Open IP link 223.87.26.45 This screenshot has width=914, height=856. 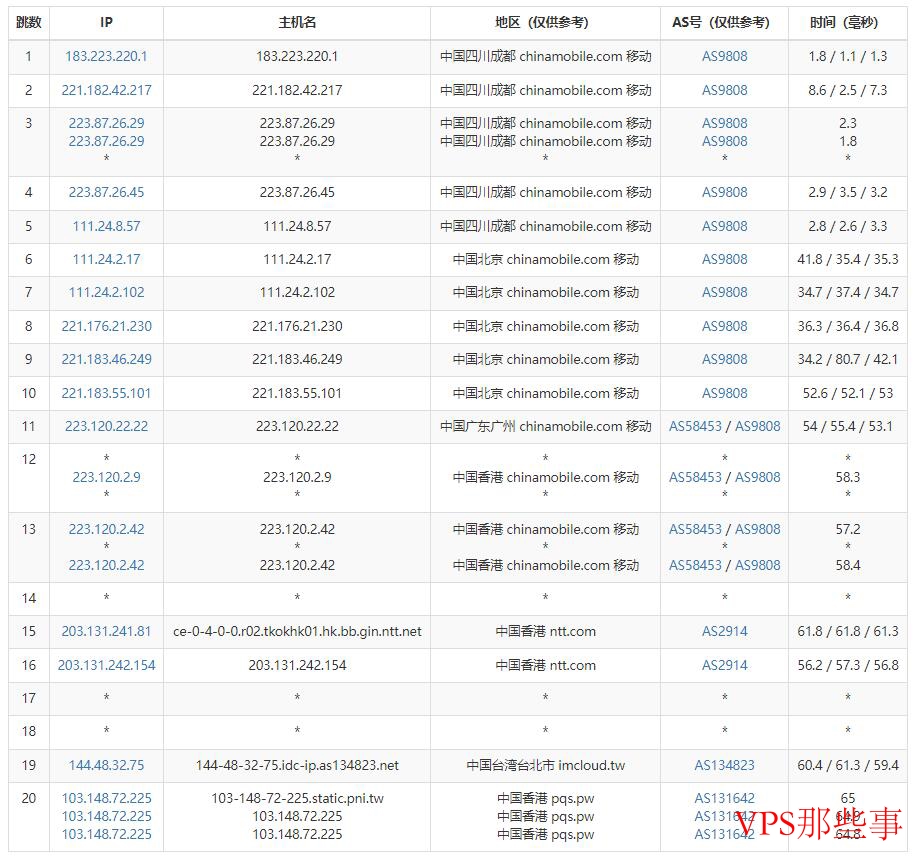point(106,192)
